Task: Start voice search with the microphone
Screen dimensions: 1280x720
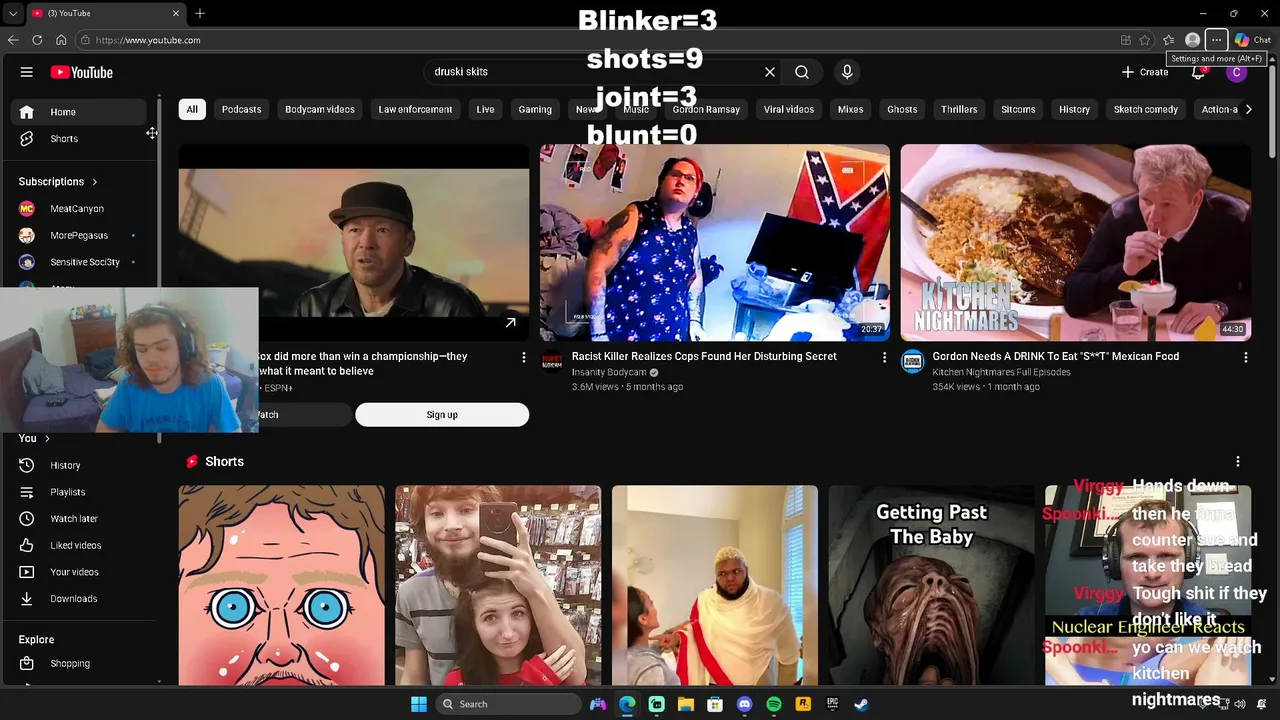Action: 847,72
